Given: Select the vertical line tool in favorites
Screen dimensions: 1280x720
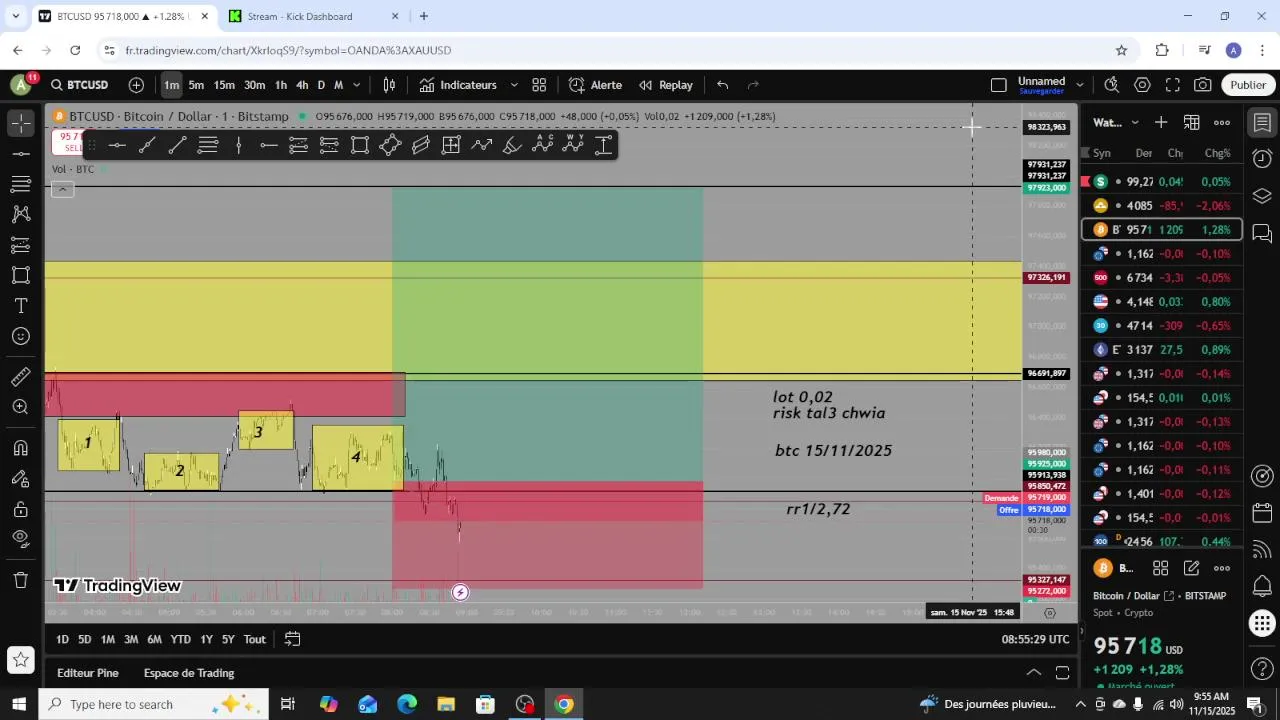Looking at the screenshot, I should [239, 146].
